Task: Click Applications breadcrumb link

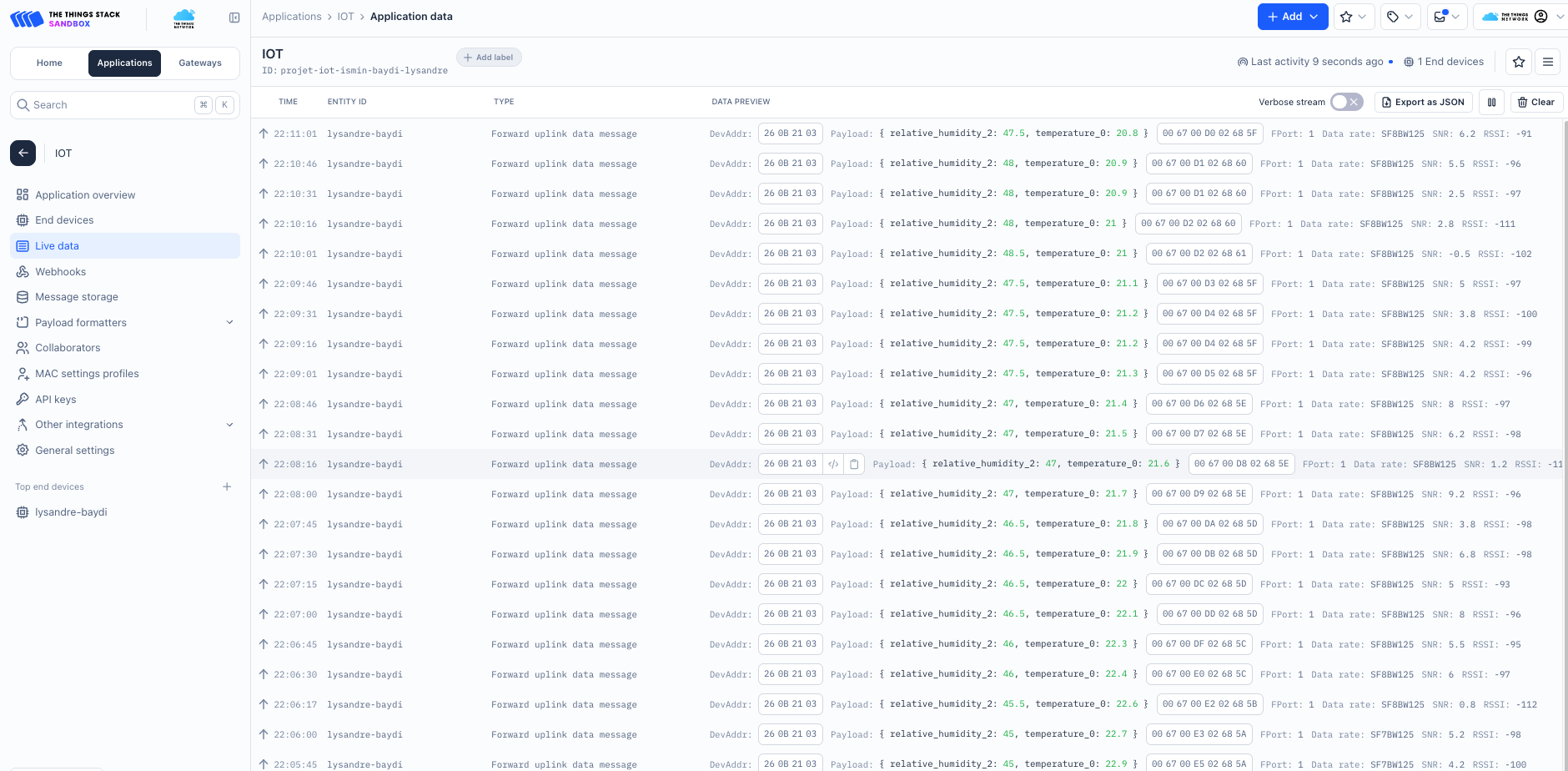Action: pos(291,17)
